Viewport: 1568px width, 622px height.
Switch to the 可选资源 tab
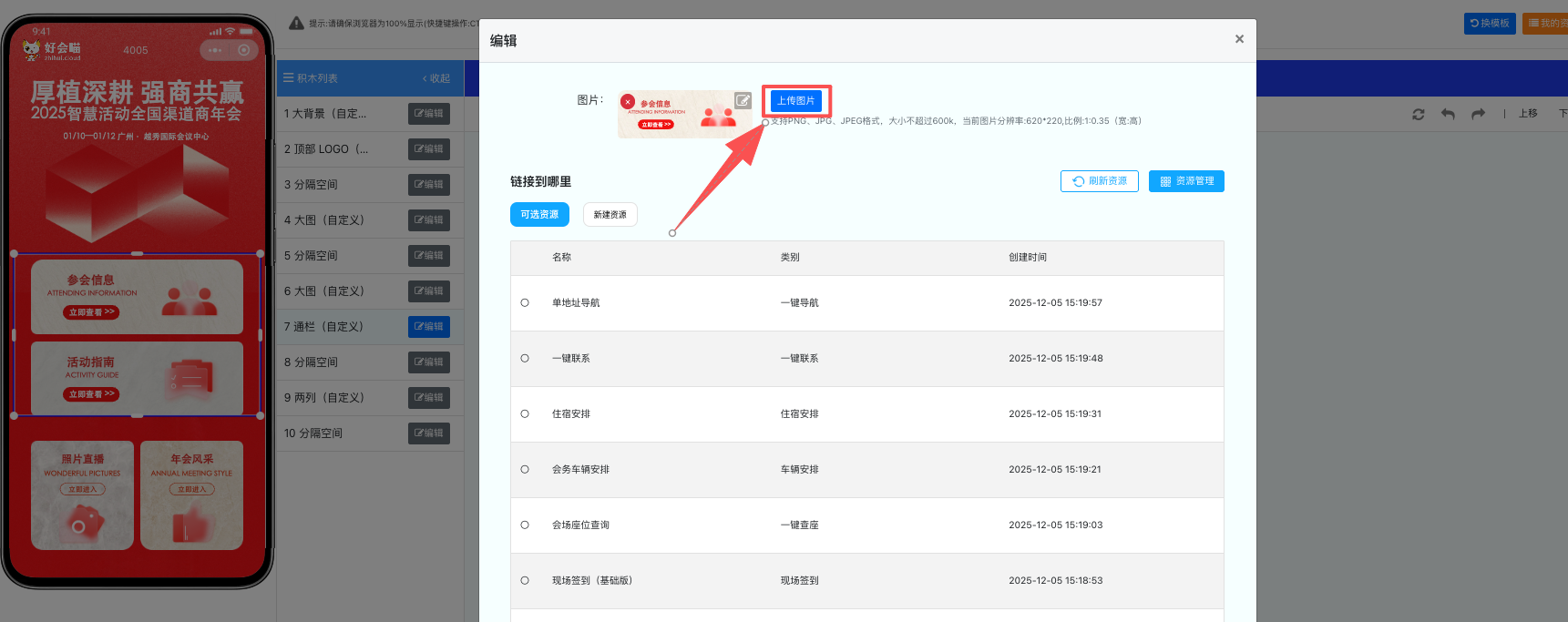539,215
